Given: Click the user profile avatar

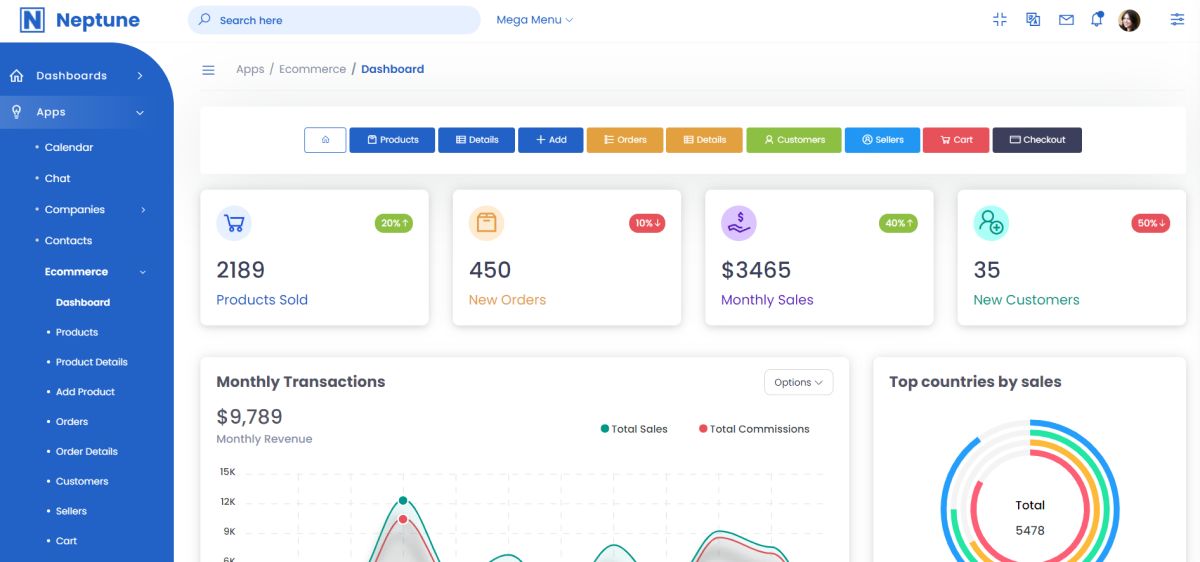Looking at the screenshot, I should click(x=1129, y=20).
